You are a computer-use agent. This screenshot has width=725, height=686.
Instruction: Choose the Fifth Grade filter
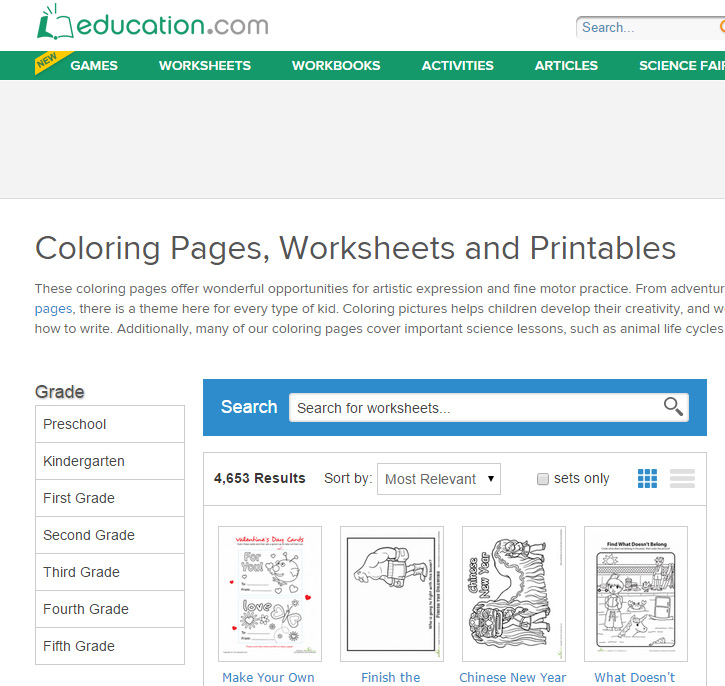click(x=110, y=646)
